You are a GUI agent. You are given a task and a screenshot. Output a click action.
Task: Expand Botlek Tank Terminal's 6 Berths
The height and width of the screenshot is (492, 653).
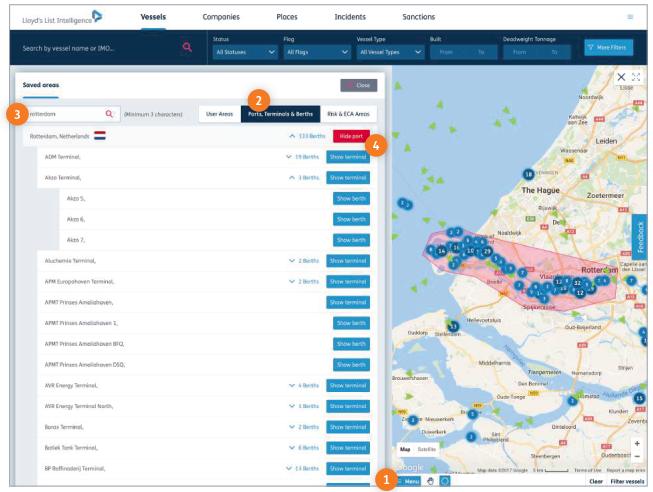click(304, 448)
